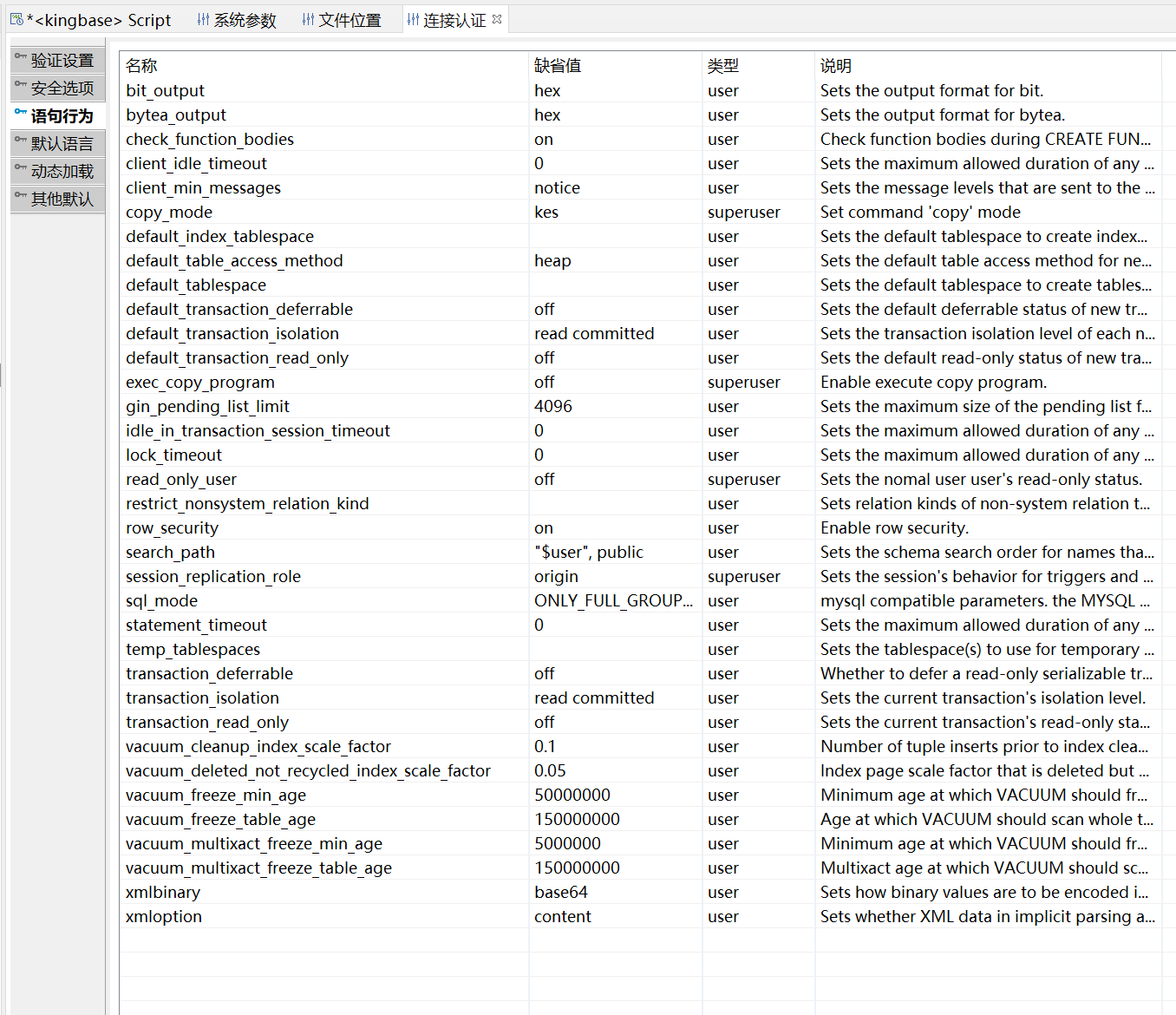Switch to the kingbase Script tab

click(x=102, y=20)
